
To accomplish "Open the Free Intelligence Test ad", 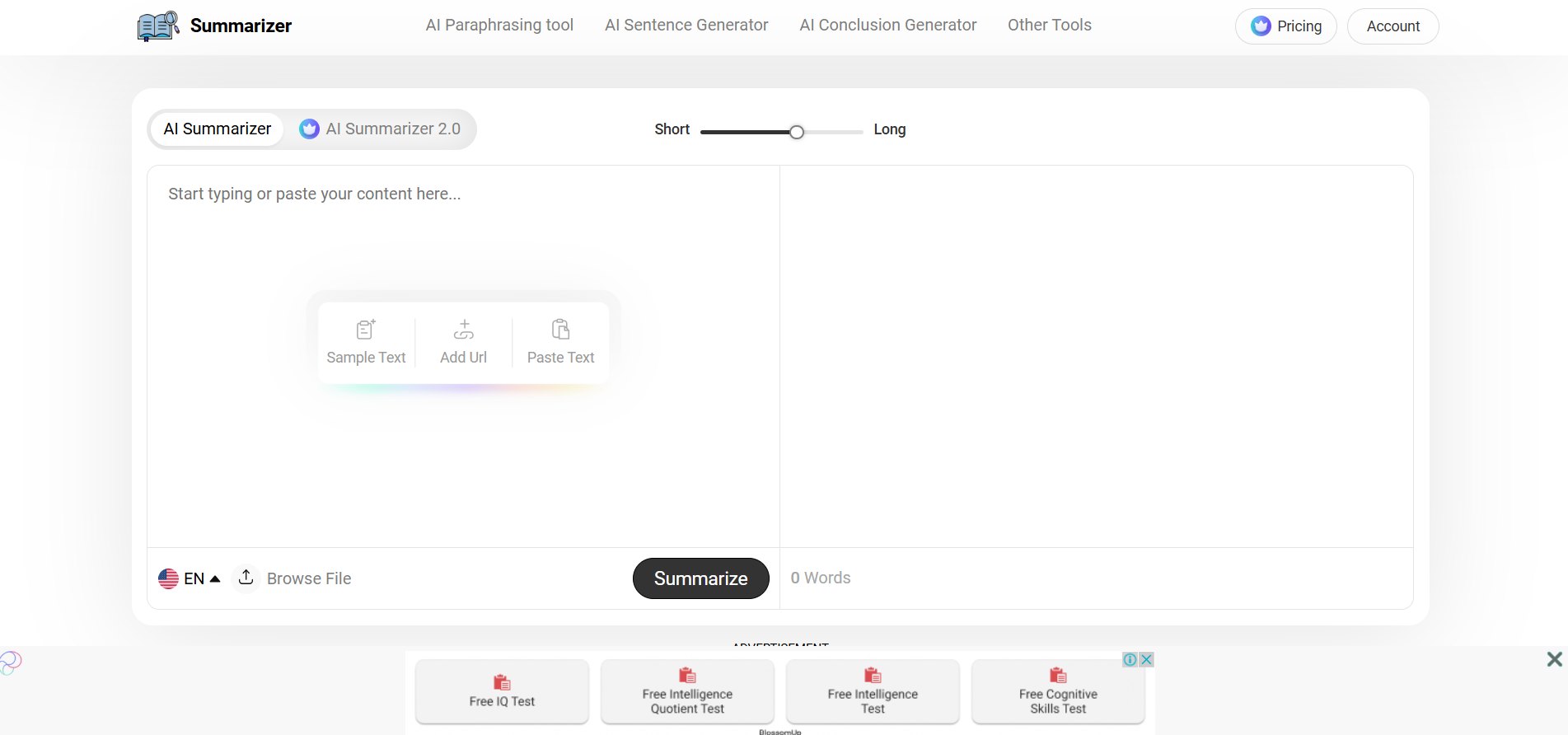I will [873, 691].
